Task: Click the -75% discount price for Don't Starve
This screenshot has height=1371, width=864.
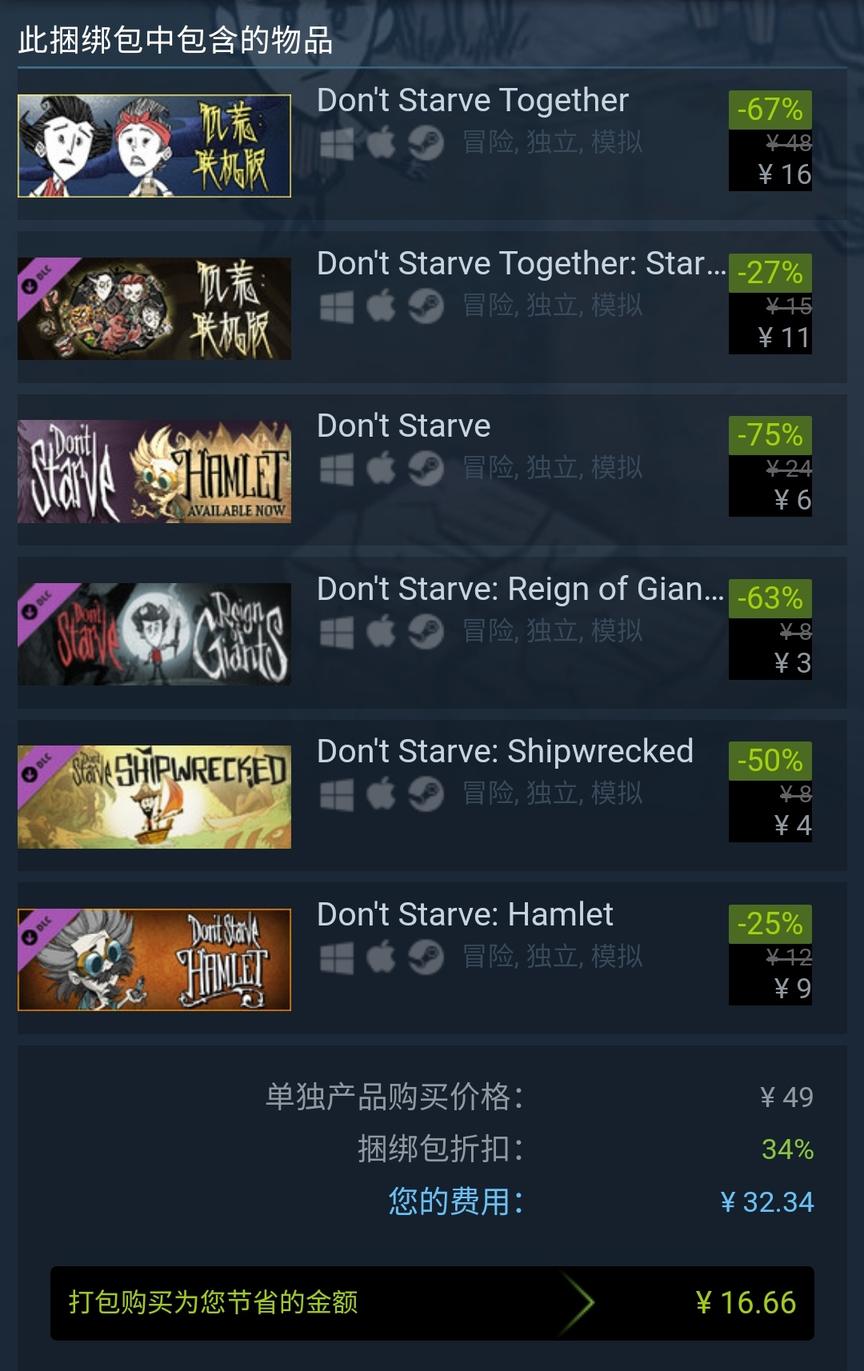Action: point(770,466)
